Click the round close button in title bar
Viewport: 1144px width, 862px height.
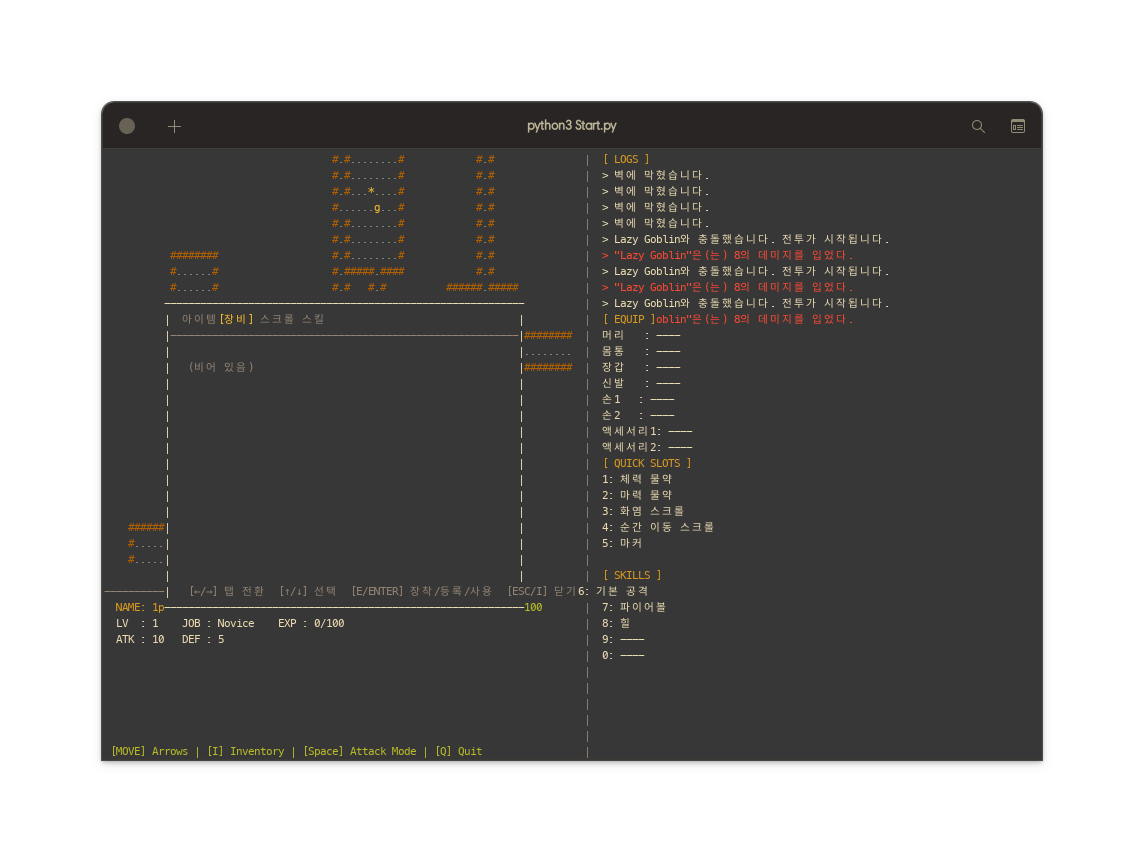click(127, 126)
